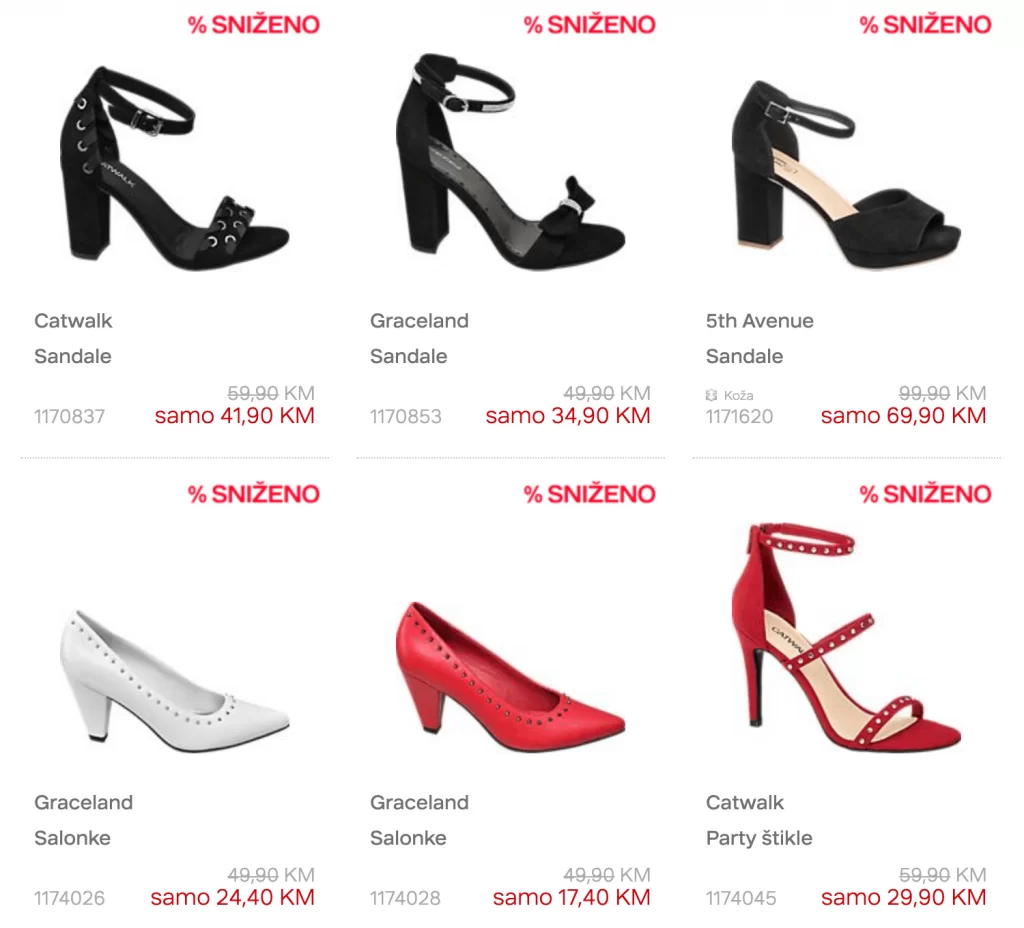The height and width of the screenshot is (928, 1024).
Task: Open the 5th Avenue brand link
Action: click(760, 321)
